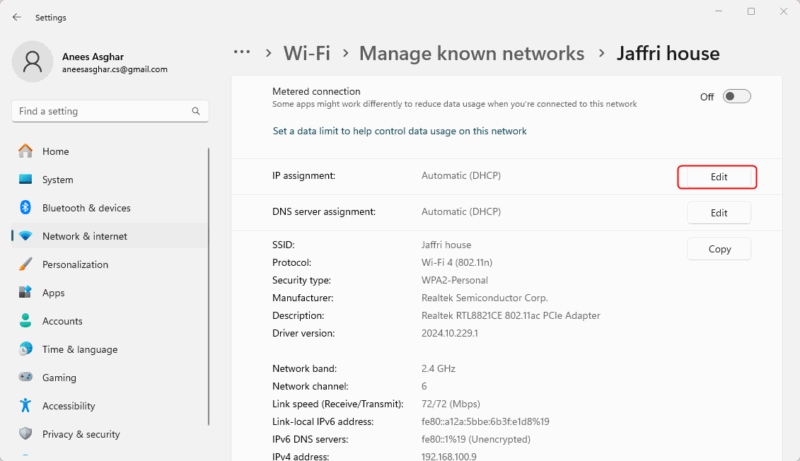This screenshot has height=461, width=800.
Task: Copy the network properties
Action: coord(718,249)
